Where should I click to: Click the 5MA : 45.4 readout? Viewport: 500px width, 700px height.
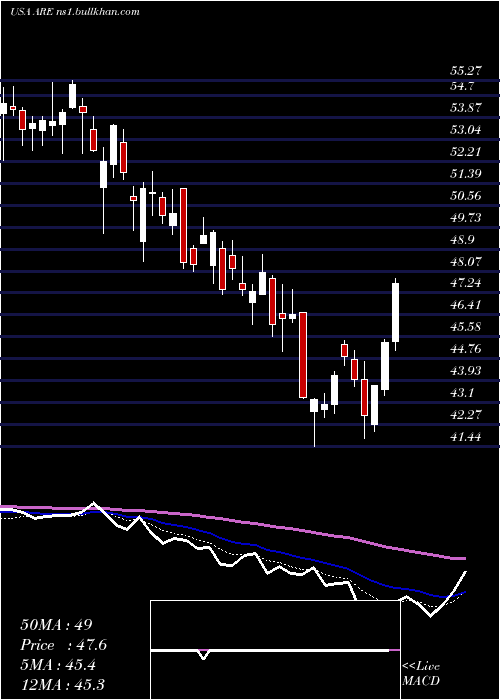coord(59,665)
